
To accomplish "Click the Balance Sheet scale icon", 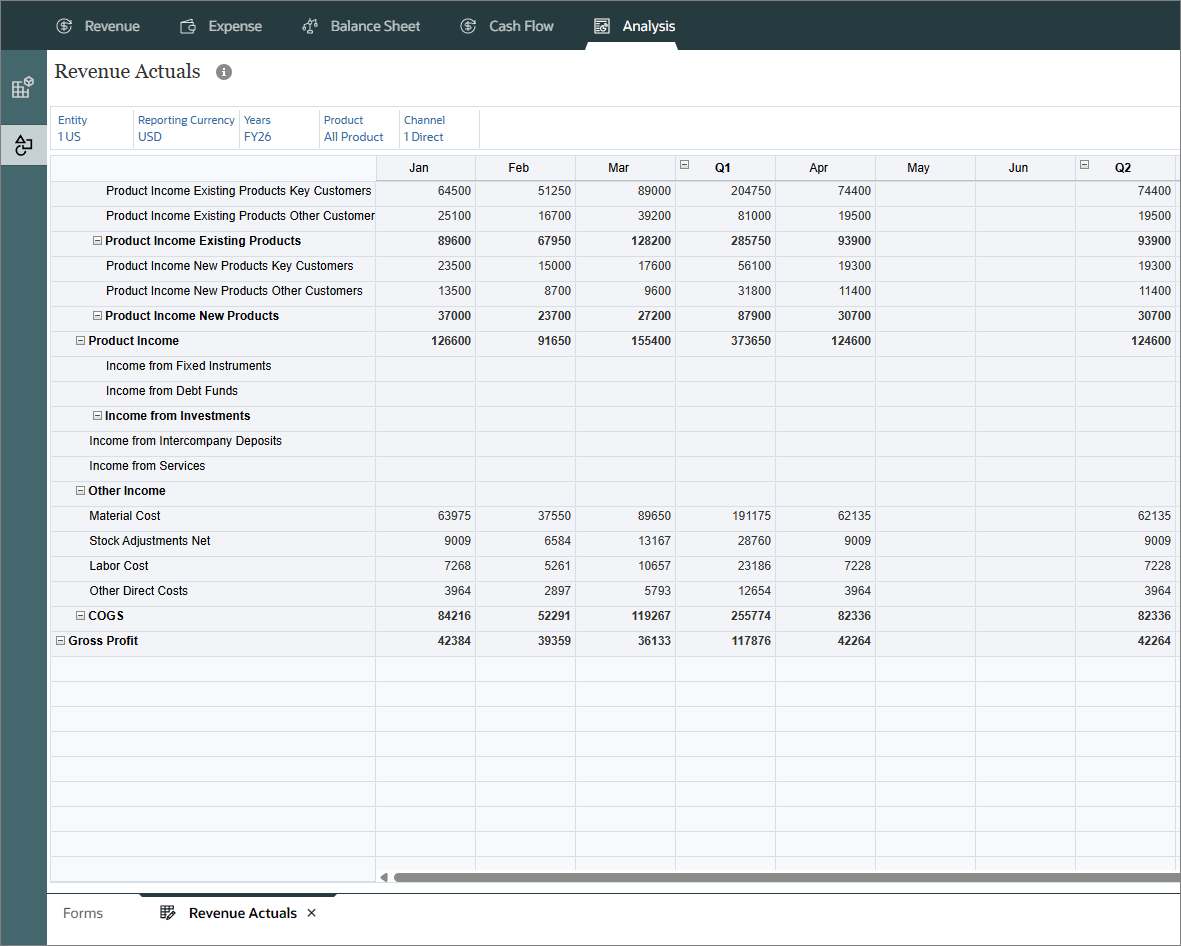I will pyautogui.click(x=310, y=26).
